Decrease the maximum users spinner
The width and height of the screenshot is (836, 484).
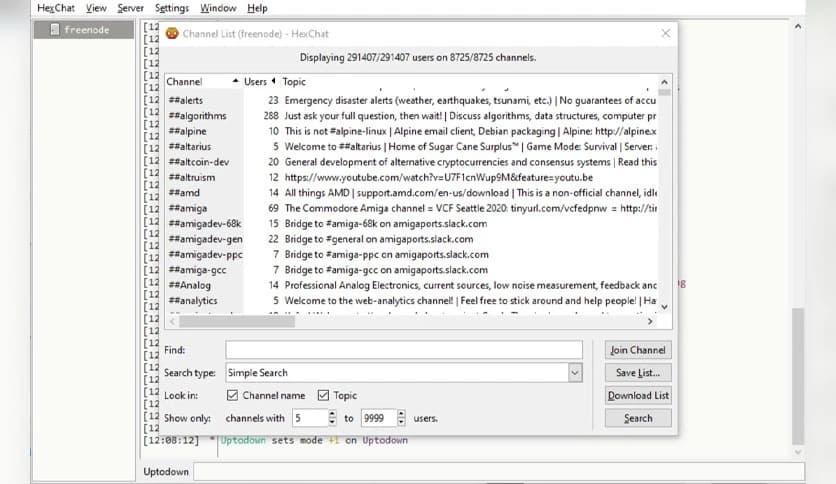point(401,422)
